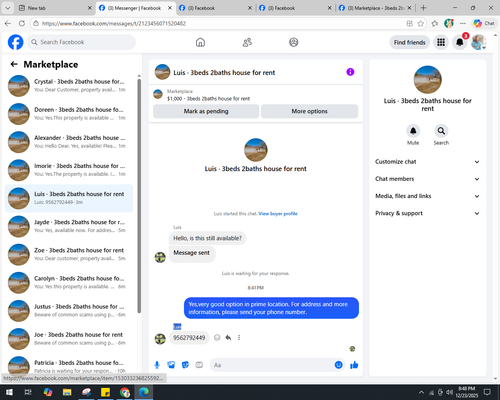Open Crystal's conversation
The height and width of the screenshot is (400, 500).
tap(69, 86)
